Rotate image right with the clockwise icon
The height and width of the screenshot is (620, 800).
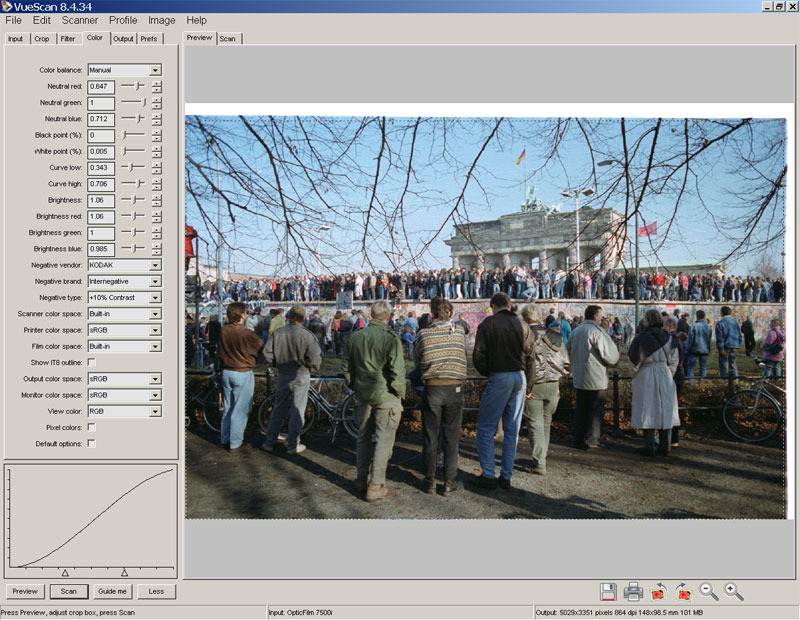pos(684,591)
